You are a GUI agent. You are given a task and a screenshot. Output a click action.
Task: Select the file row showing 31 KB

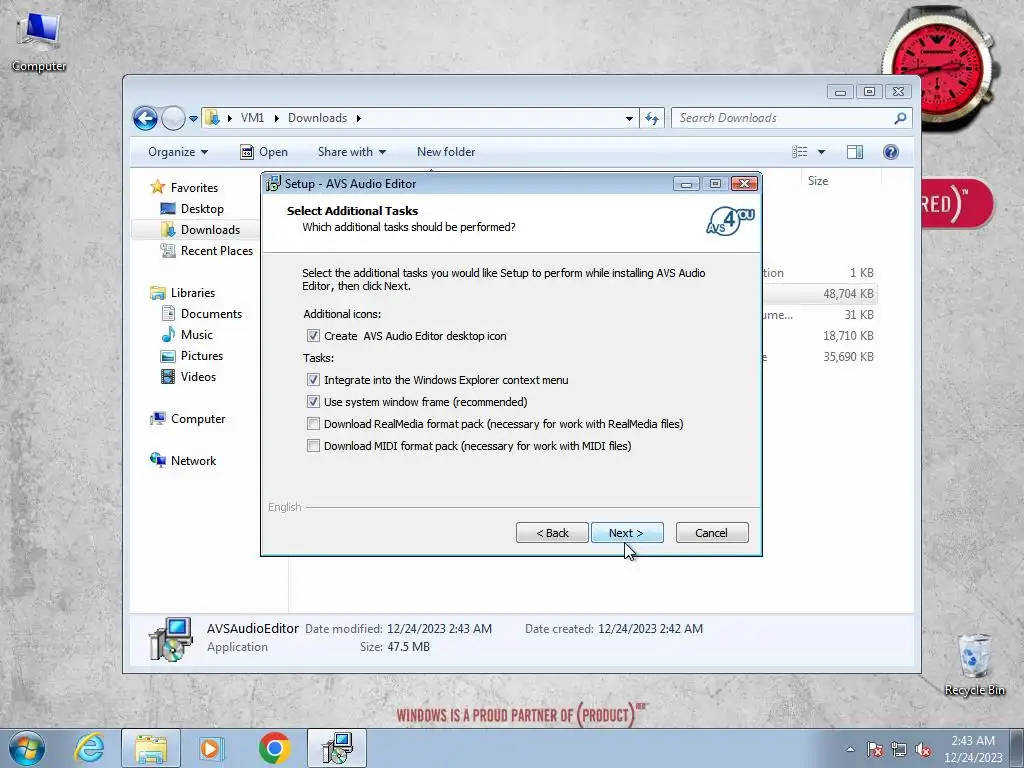[x=820, y=315]
